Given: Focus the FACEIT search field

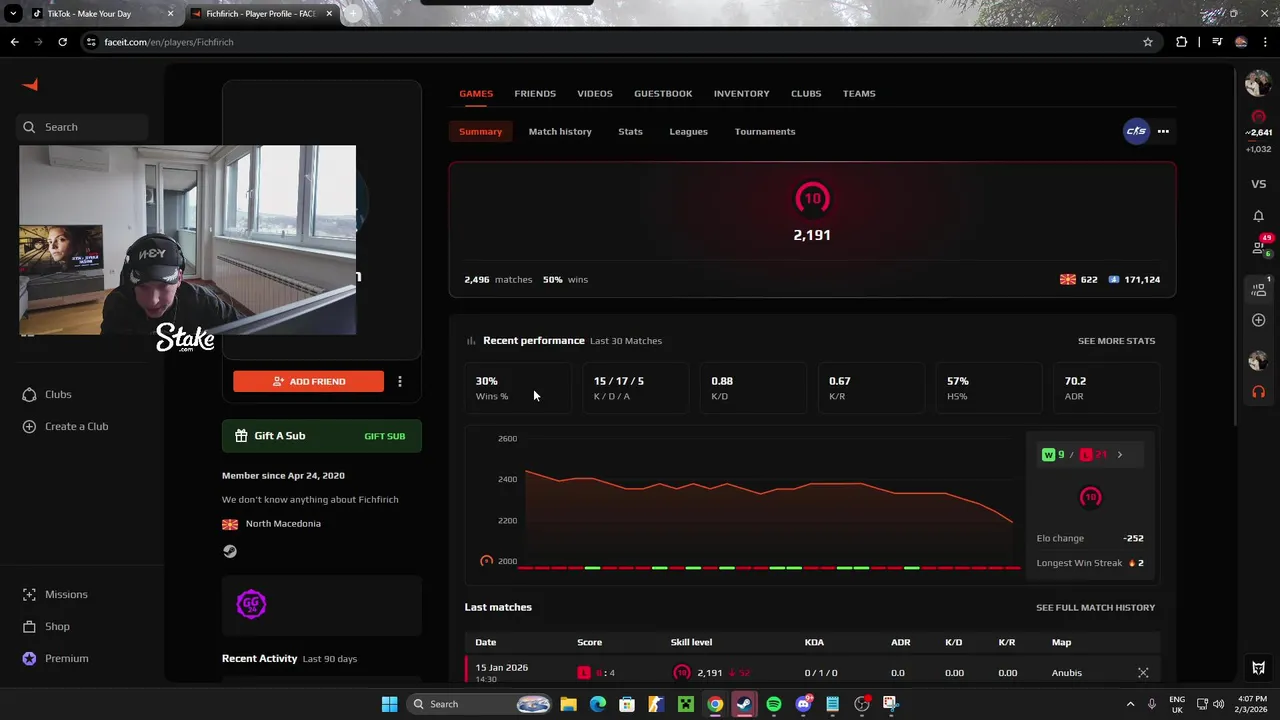Looking at the screenshot, I should pos(83,127).
